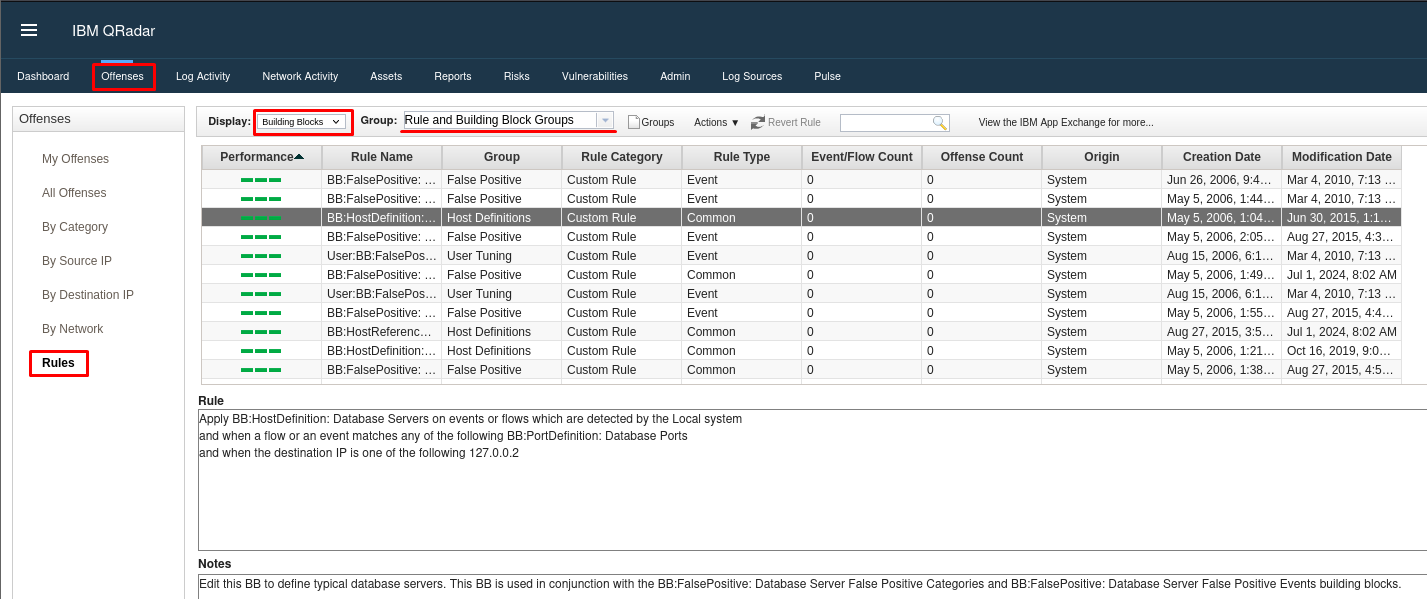The width and height of the screenshot is (1427, 599).
Task: Click the Rule description text box
Action: coord(812,480)
